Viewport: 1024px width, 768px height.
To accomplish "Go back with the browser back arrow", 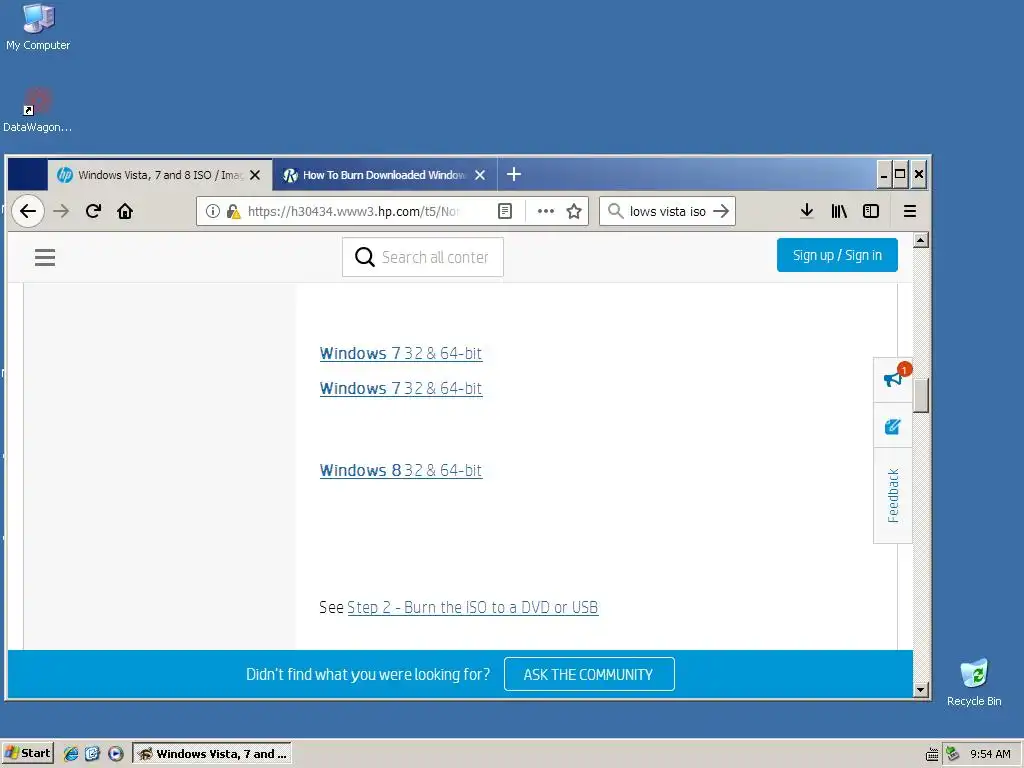I will point(28,211).
